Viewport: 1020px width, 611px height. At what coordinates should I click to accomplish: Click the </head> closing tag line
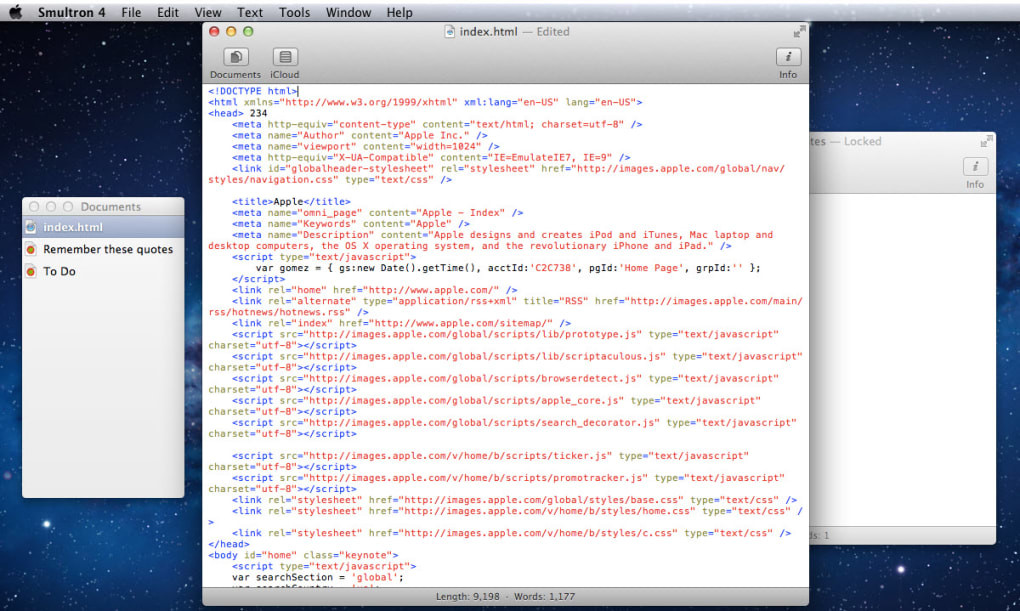click(x=229, y=544)
